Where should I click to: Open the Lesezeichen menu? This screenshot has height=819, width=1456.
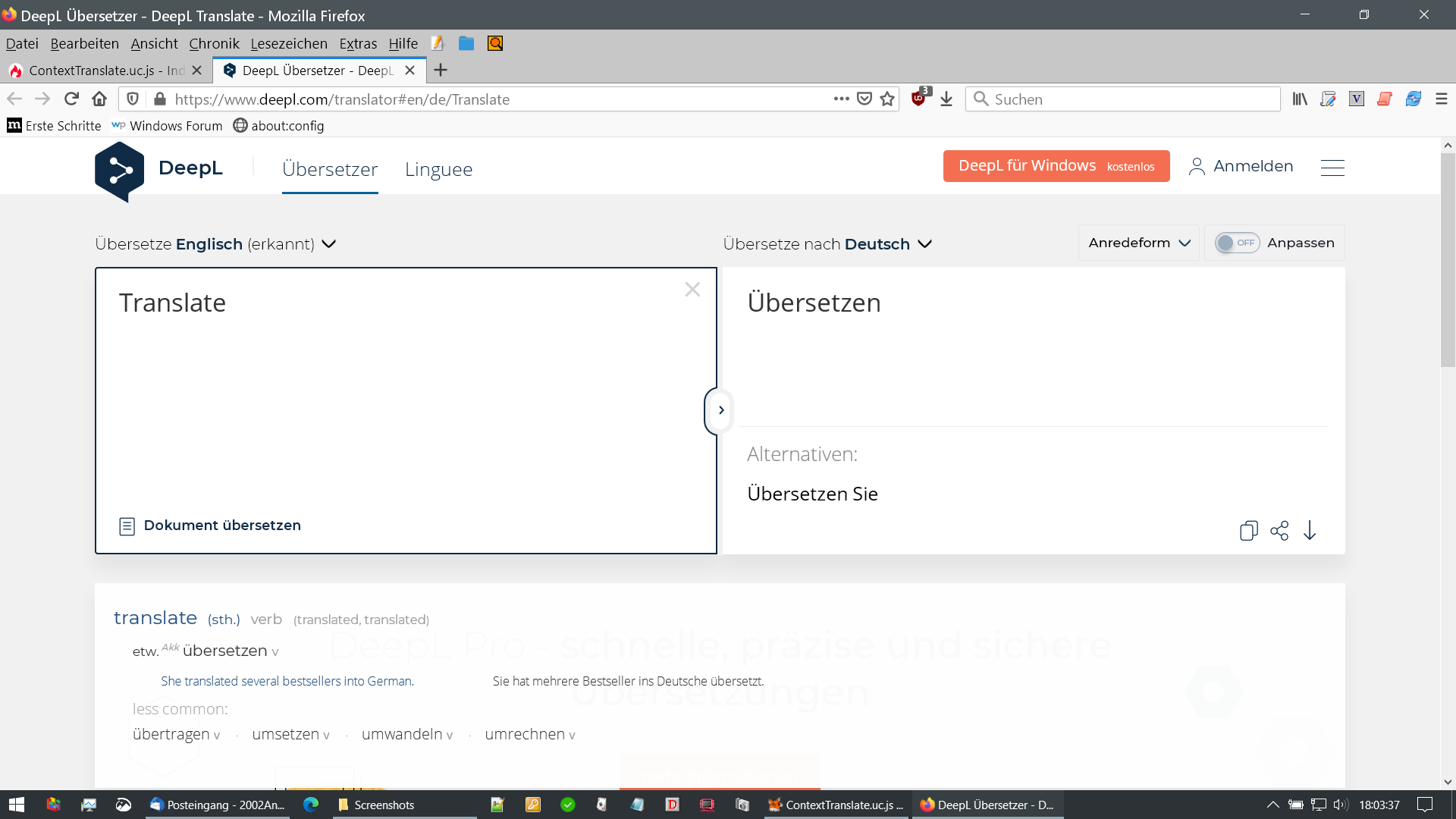tap(289, 44)
